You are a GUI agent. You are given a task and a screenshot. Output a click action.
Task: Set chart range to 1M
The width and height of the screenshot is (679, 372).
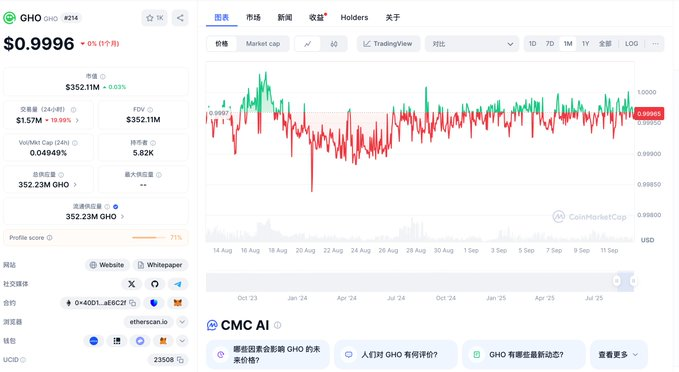click(x=568, y=44)
